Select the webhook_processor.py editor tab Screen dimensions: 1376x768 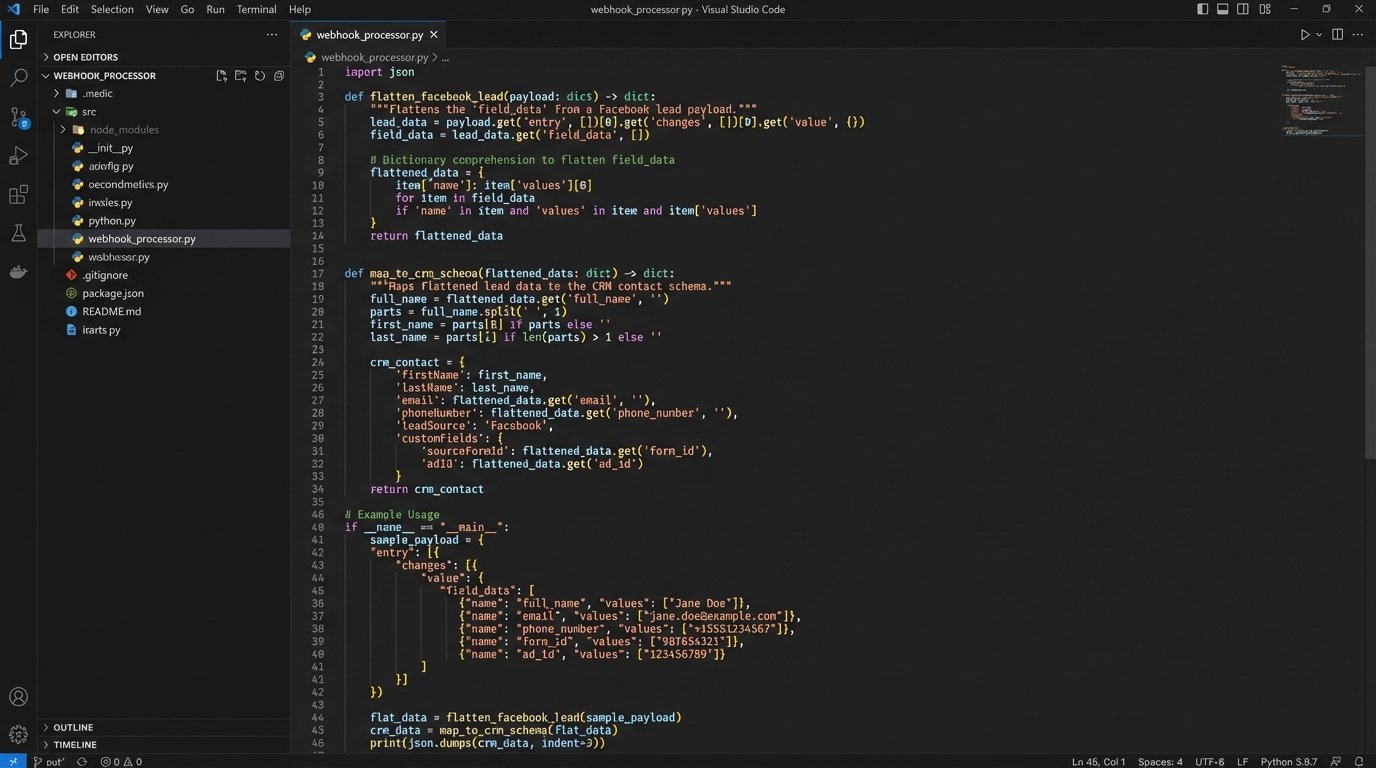[x=369, y=35]
